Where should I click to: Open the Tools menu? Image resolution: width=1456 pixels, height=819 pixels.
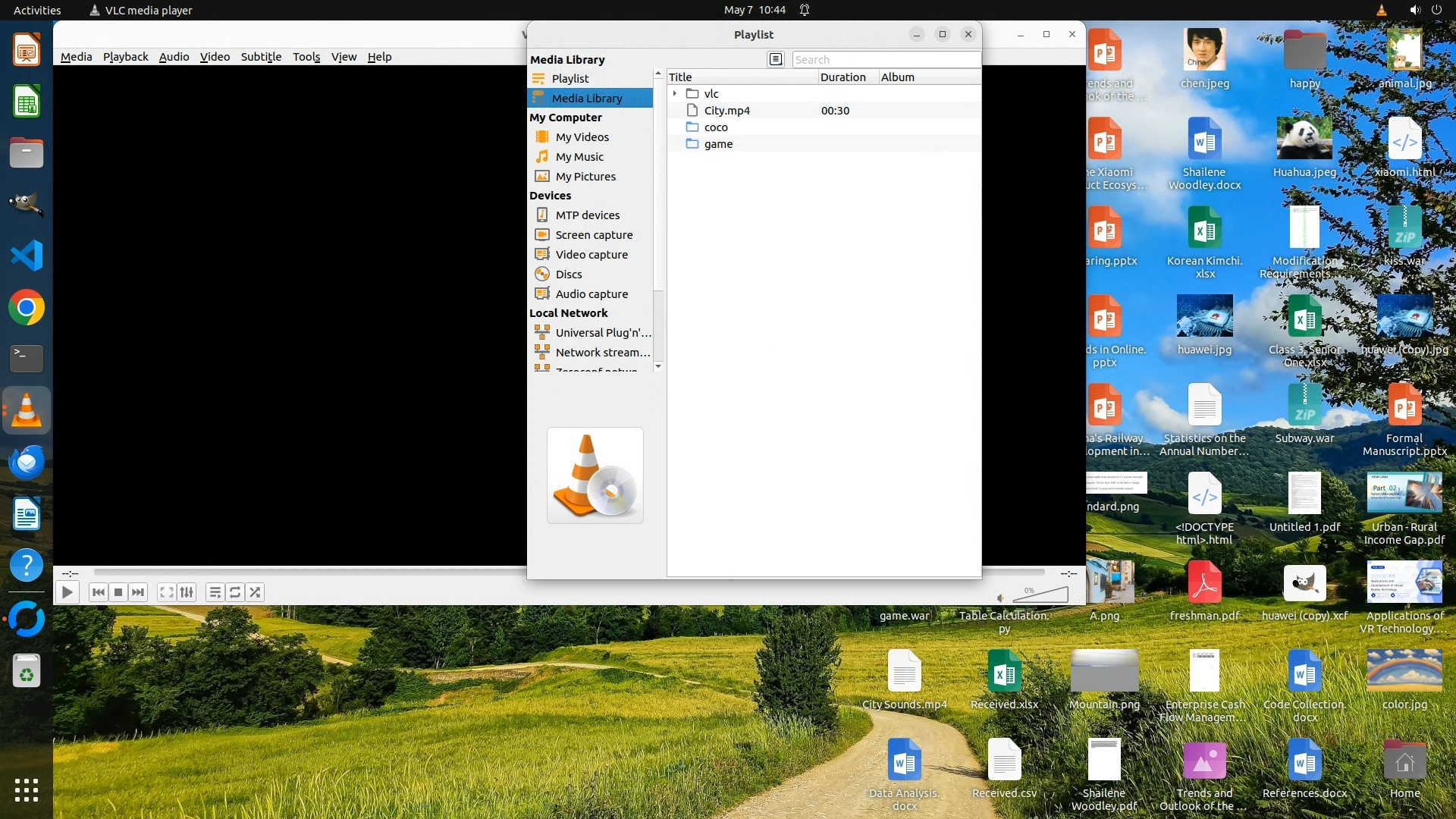coord(306,57)
